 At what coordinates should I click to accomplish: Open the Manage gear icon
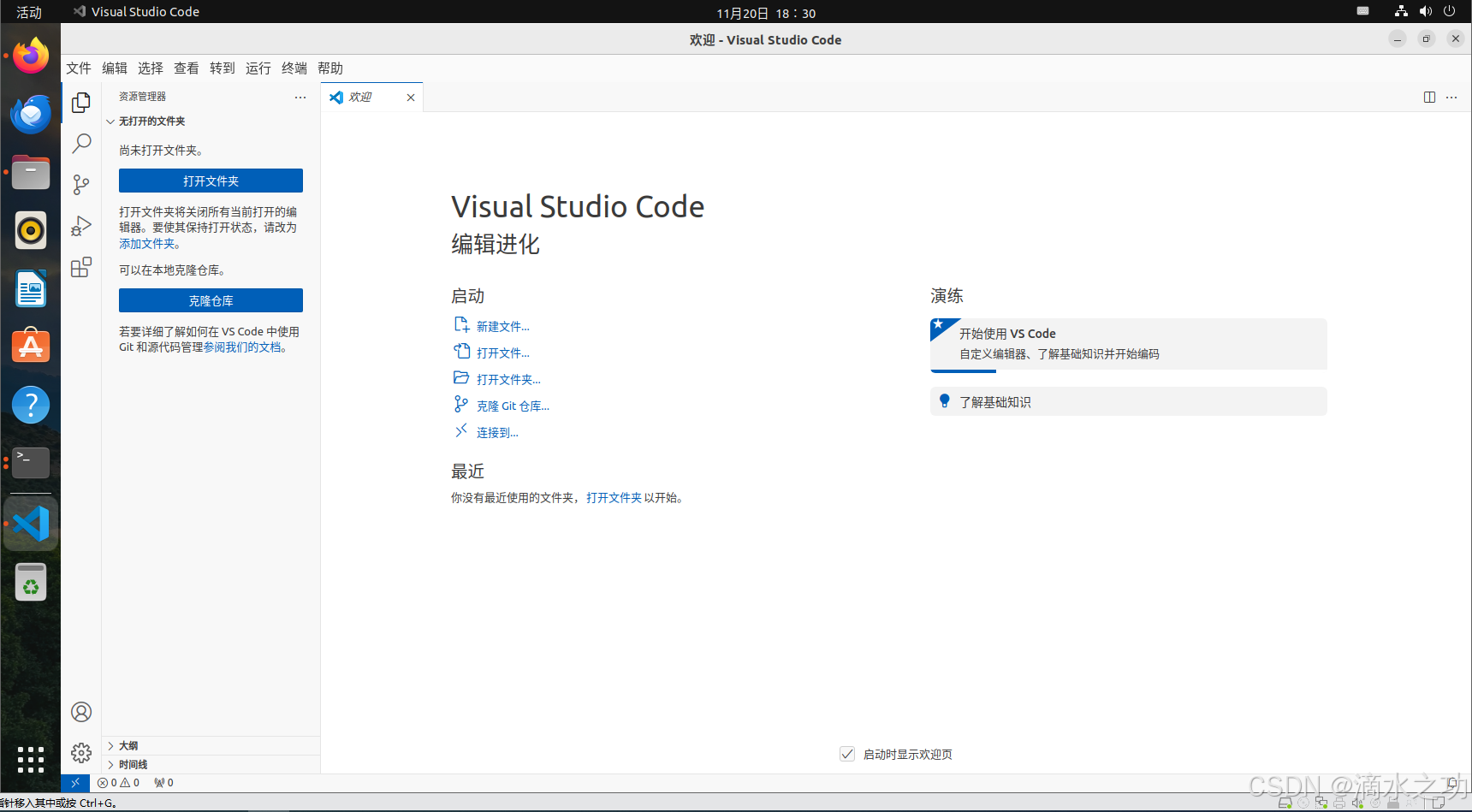point(81,753)
